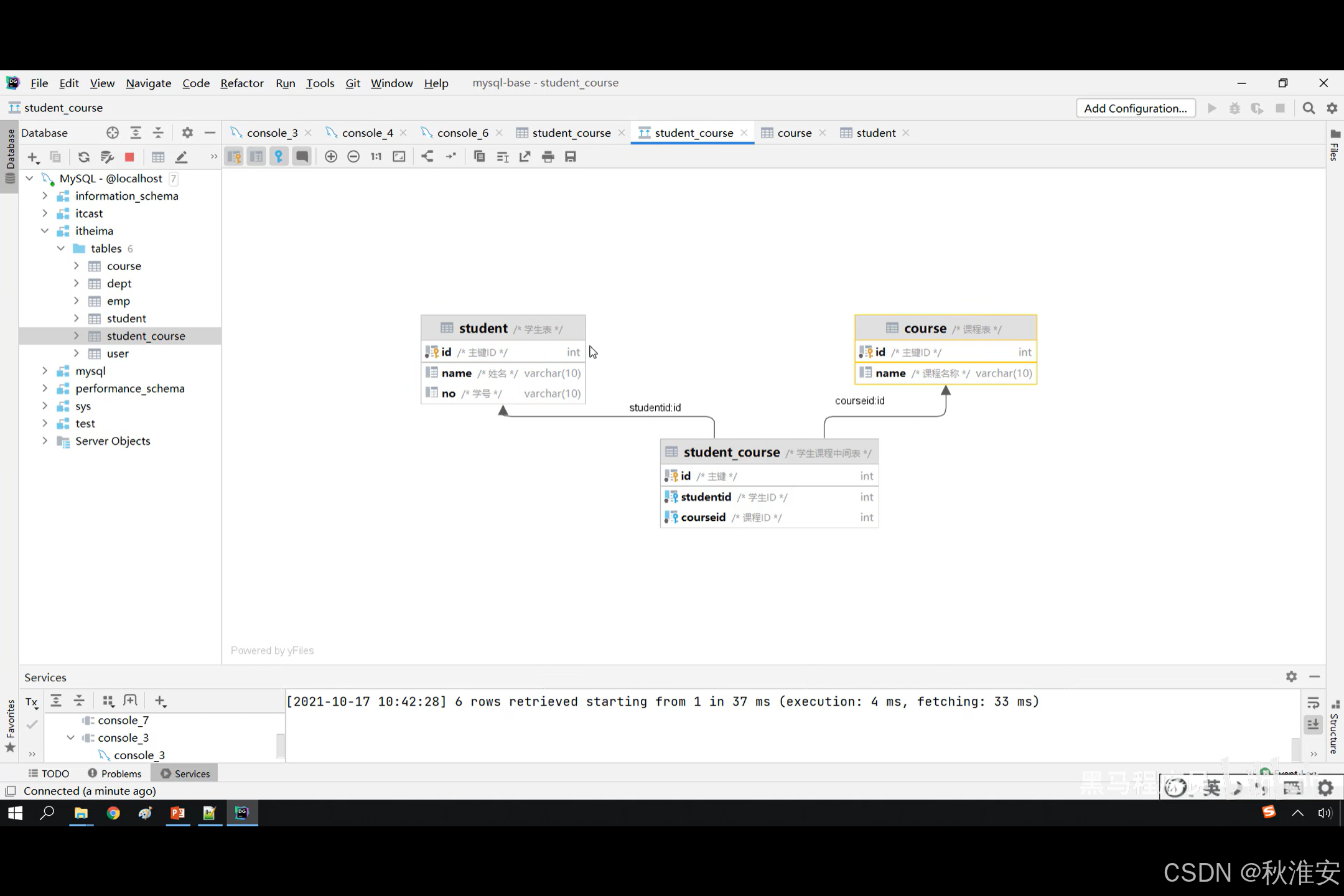Select the course table in diagram

(x=925, y=328)
